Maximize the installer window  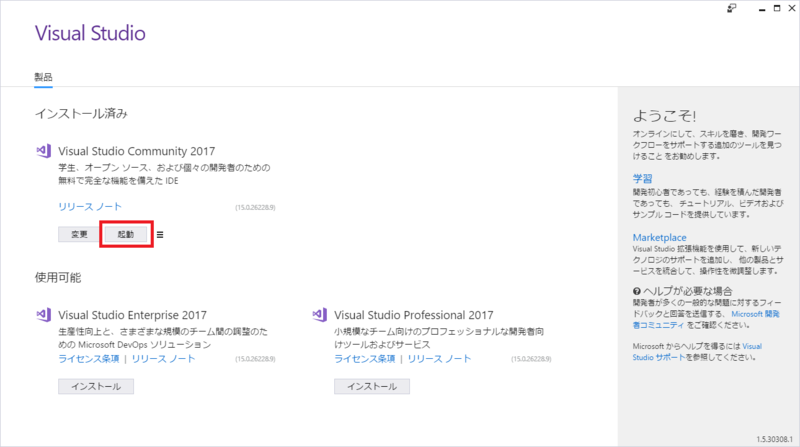[777, 8]
